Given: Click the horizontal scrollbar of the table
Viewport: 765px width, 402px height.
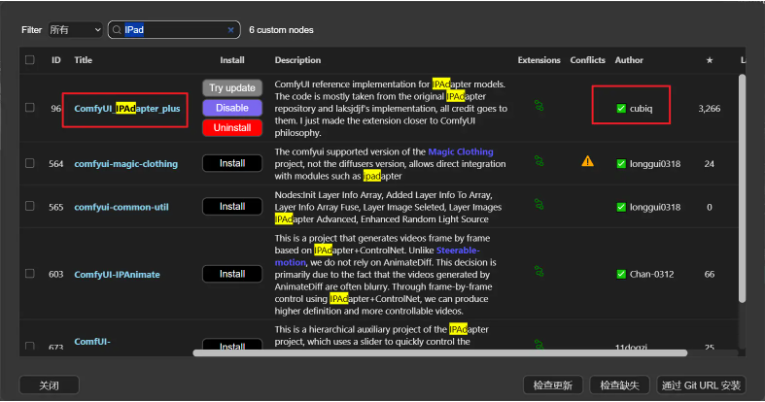Looking at the screenshot, I should click(x=440, y=353).
